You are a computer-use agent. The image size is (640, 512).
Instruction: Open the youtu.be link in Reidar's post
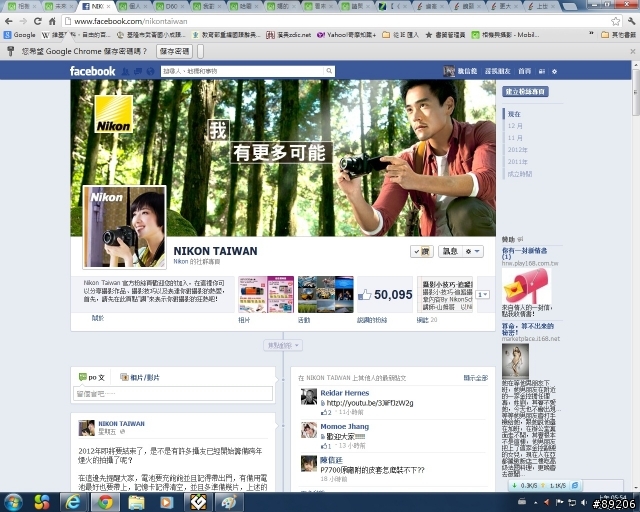click(370, 403)
